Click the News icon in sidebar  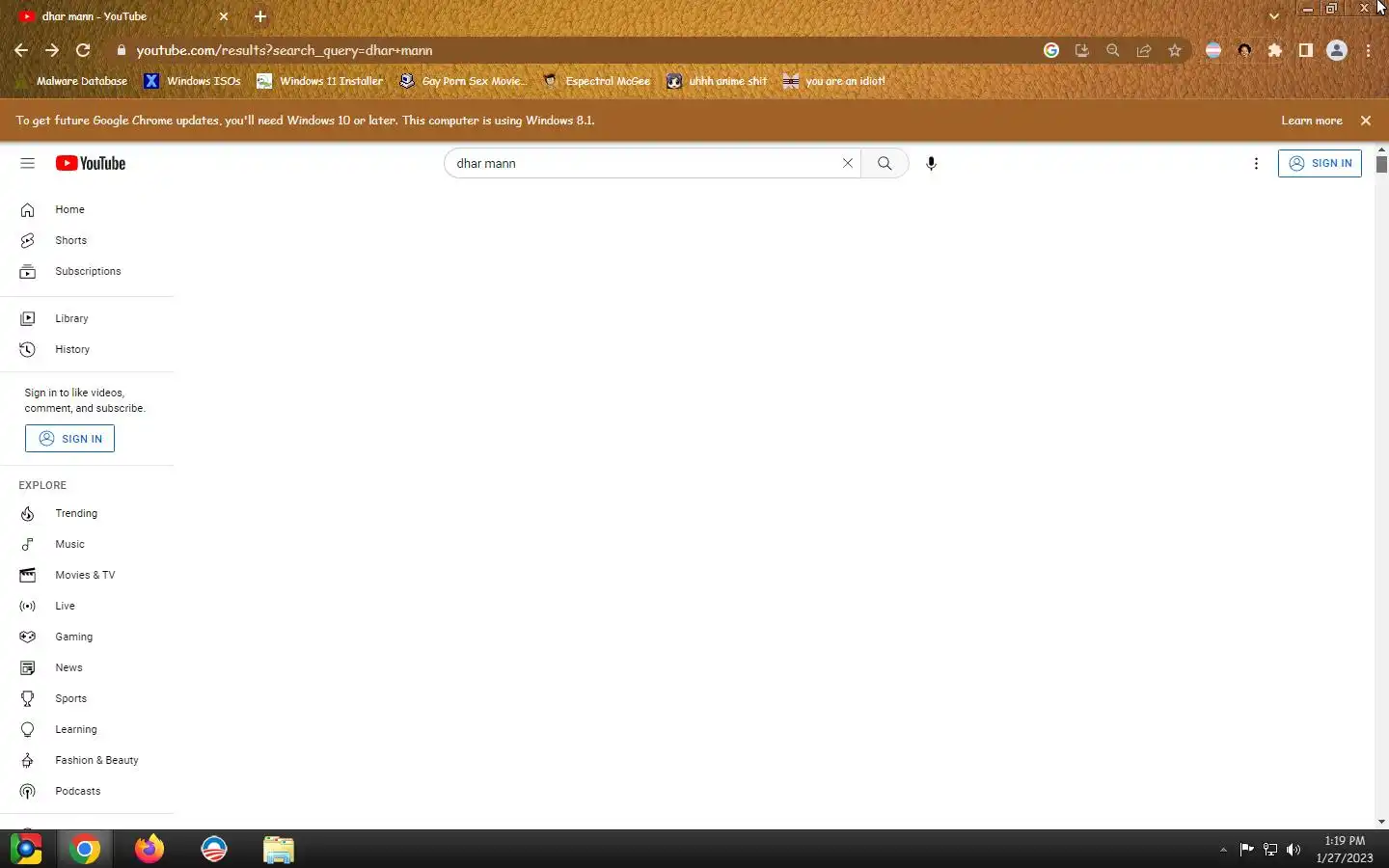click(27, 667)
